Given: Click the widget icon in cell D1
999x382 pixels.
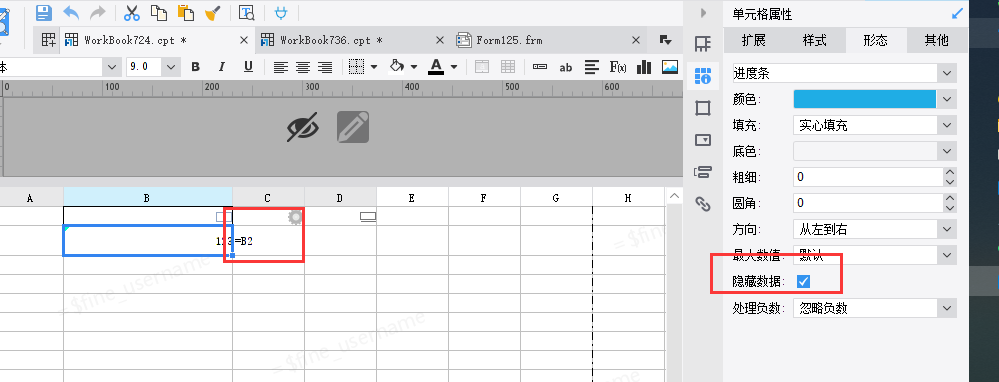Looking at the screenshot, I should pos(368,217).
